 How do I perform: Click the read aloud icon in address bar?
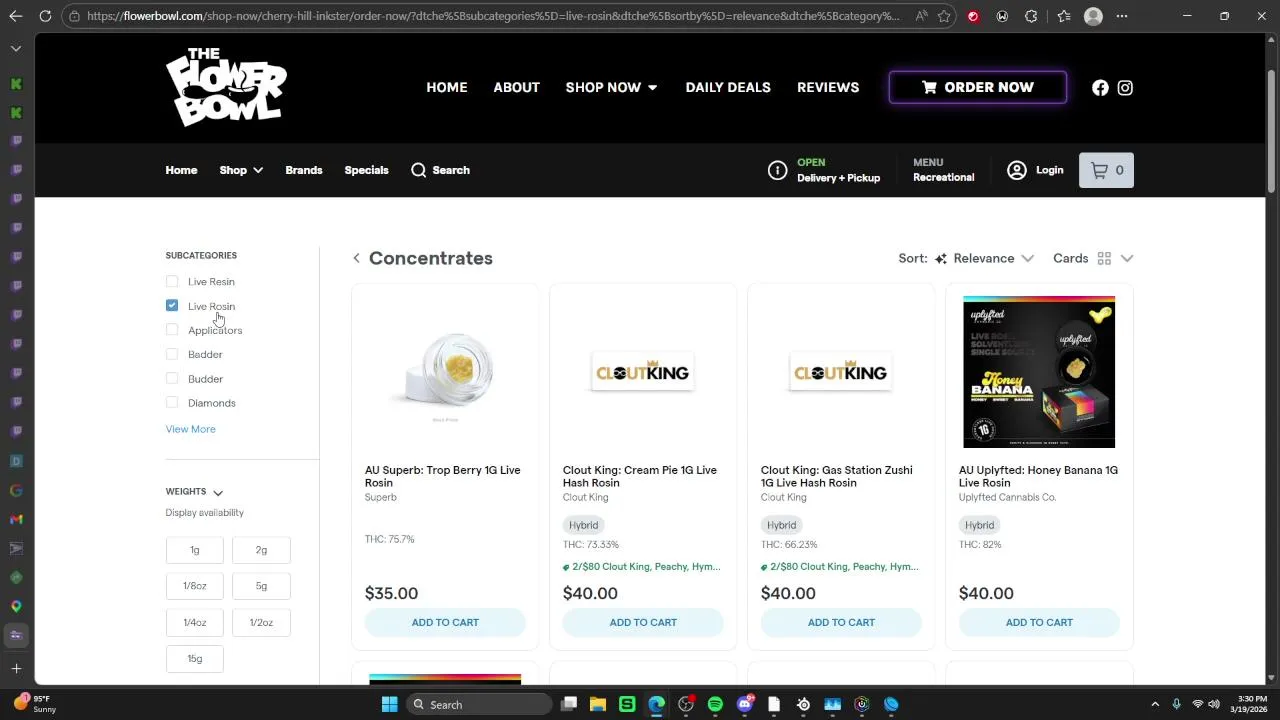[920, 16]
